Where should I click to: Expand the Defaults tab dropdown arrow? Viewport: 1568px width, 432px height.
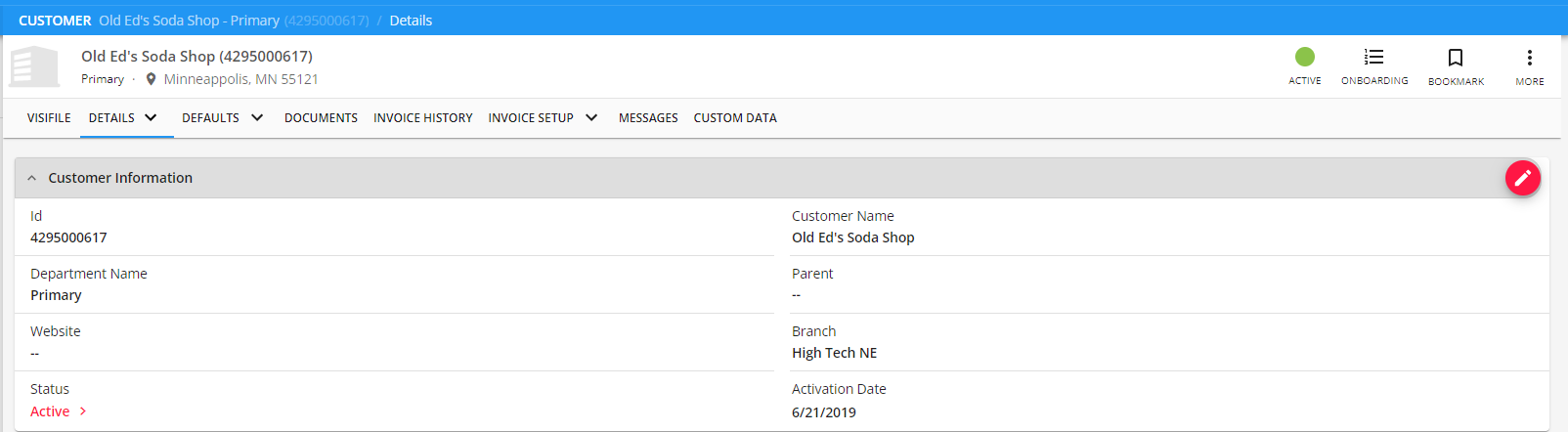[257, 117]
